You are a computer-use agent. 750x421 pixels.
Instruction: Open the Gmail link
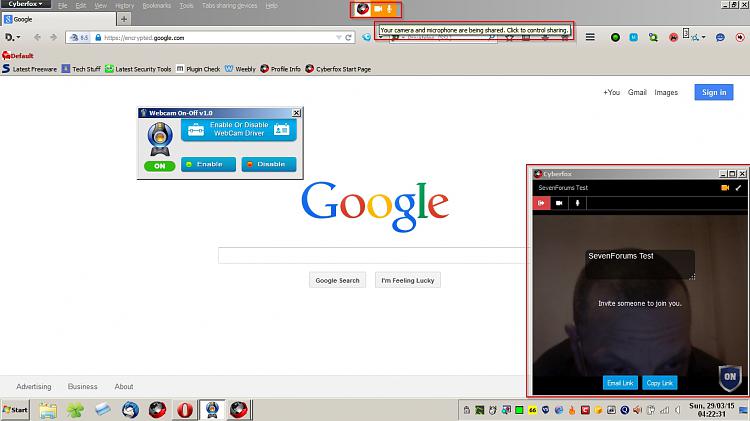point(637,92)
